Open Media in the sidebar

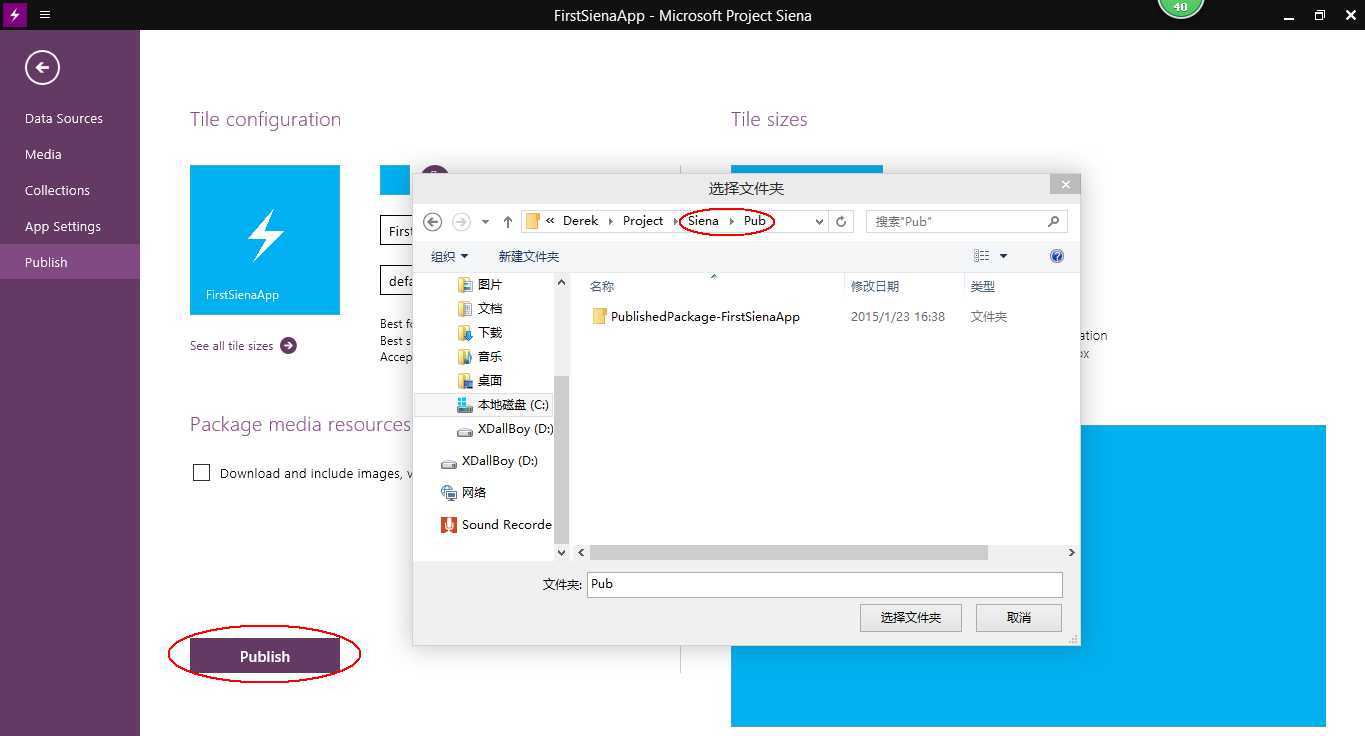click(x=43, y=154)
